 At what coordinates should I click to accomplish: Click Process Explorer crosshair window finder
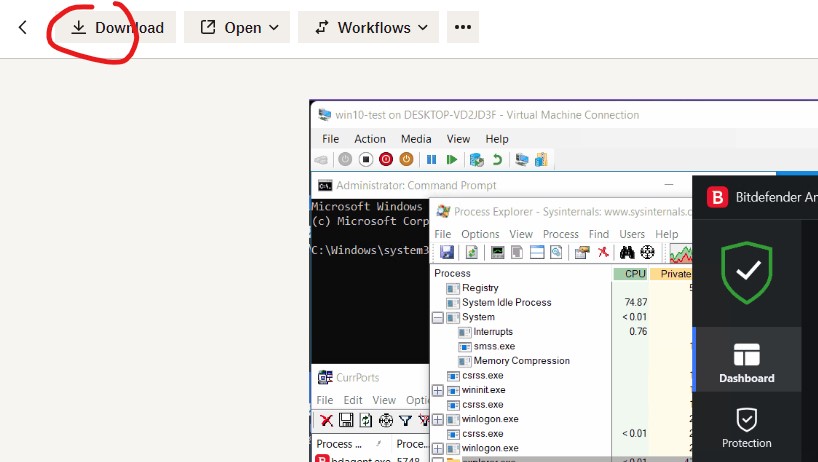pos(647,252)
